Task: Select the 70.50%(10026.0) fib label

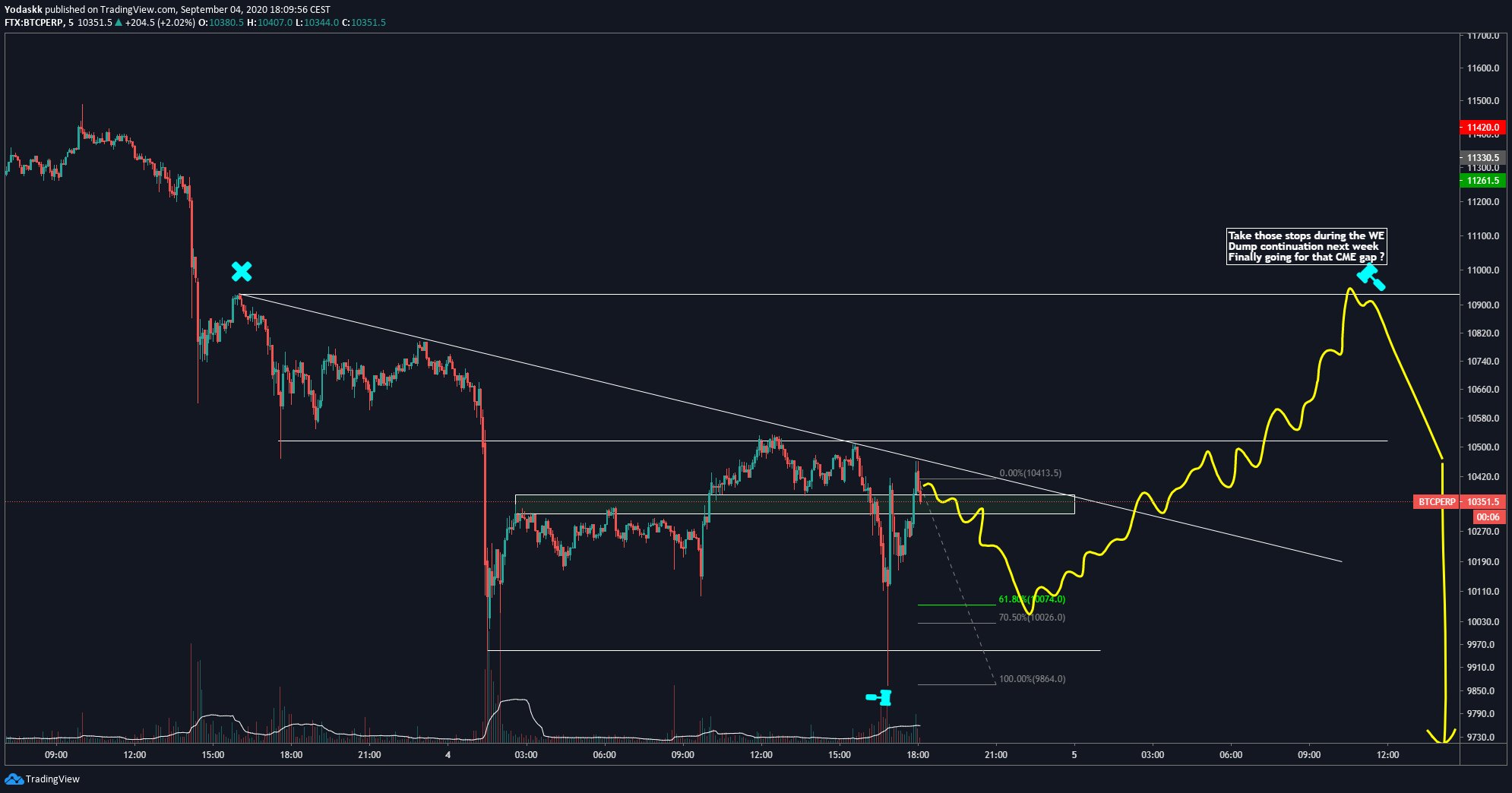Action: pyautogui.click(x=1032, y=618)
